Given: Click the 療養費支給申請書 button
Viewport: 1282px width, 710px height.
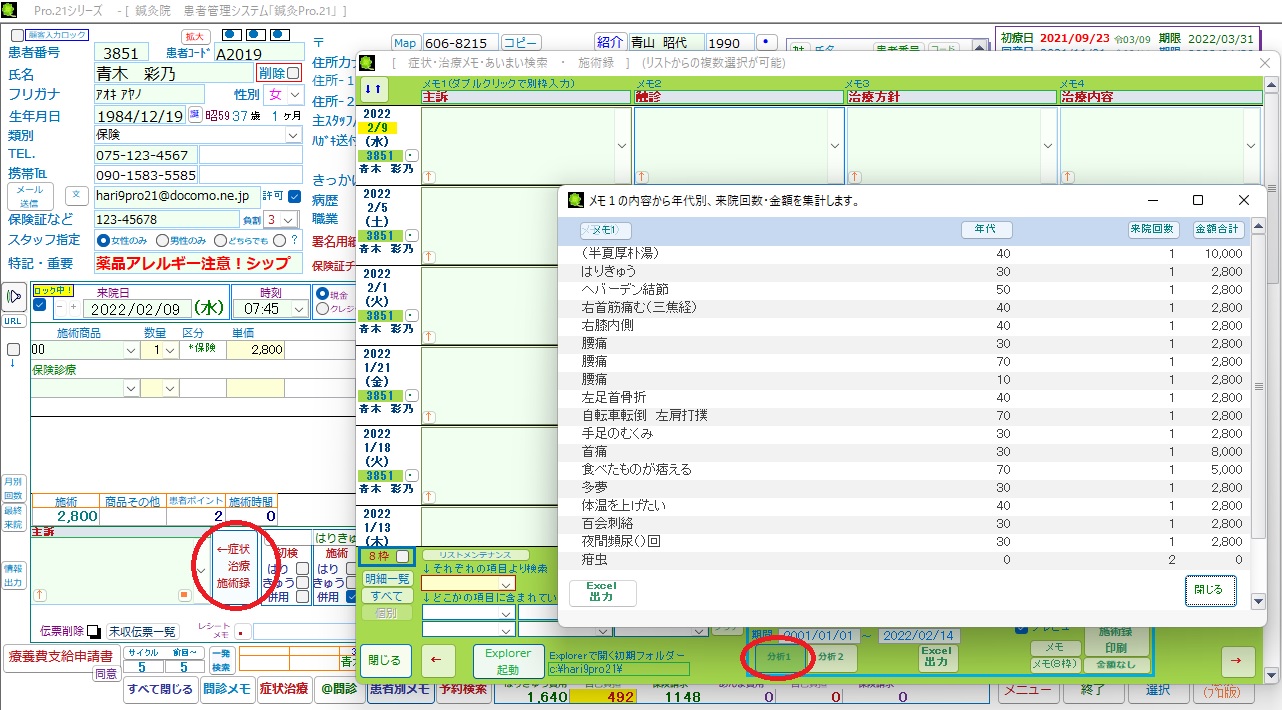Looking at the screenshot, I should tap(60, 657).
